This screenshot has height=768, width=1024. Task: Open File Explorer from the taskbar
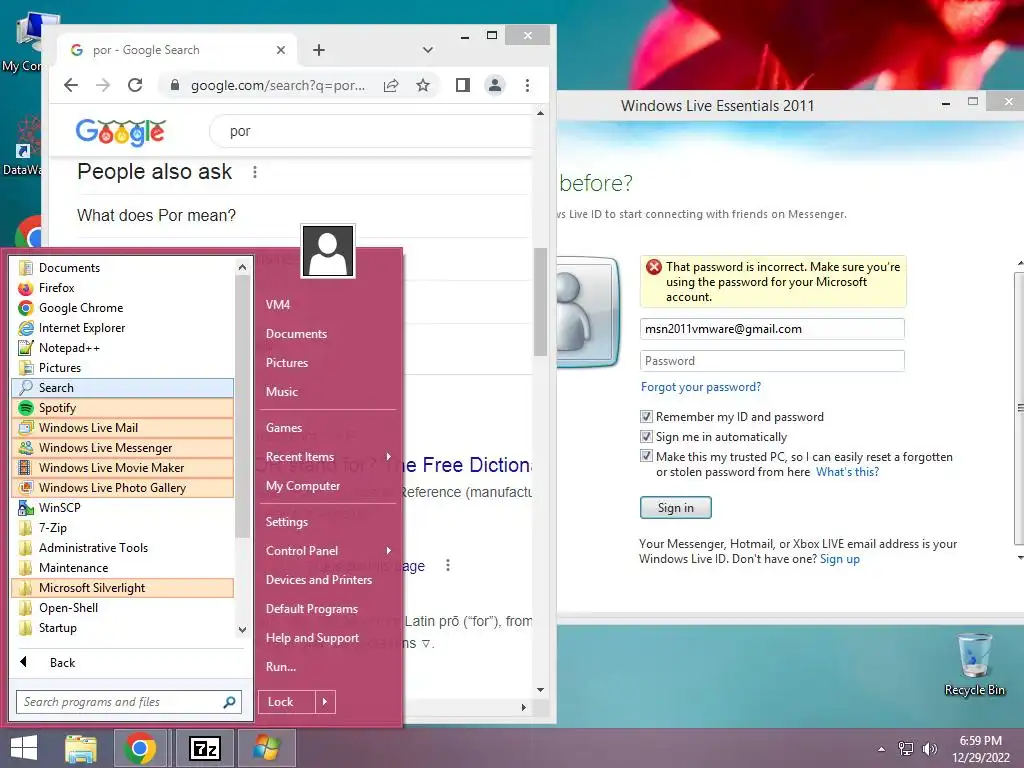[80, 748]
